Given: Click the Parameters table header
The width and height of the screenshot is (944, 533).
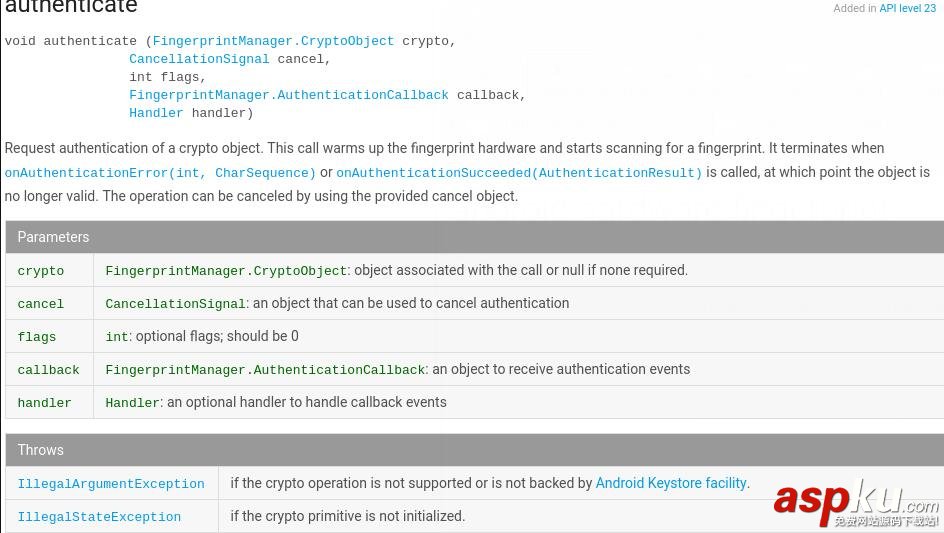Looking at the screenshot, I should [53, 237].
